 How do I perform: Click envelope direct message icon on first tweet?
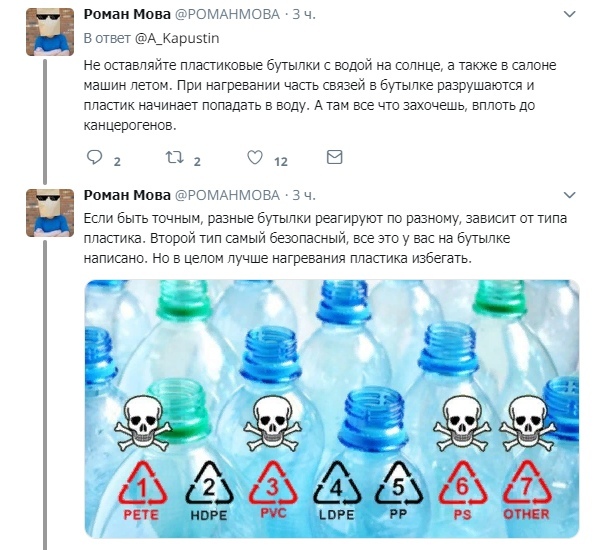point(334,157)
